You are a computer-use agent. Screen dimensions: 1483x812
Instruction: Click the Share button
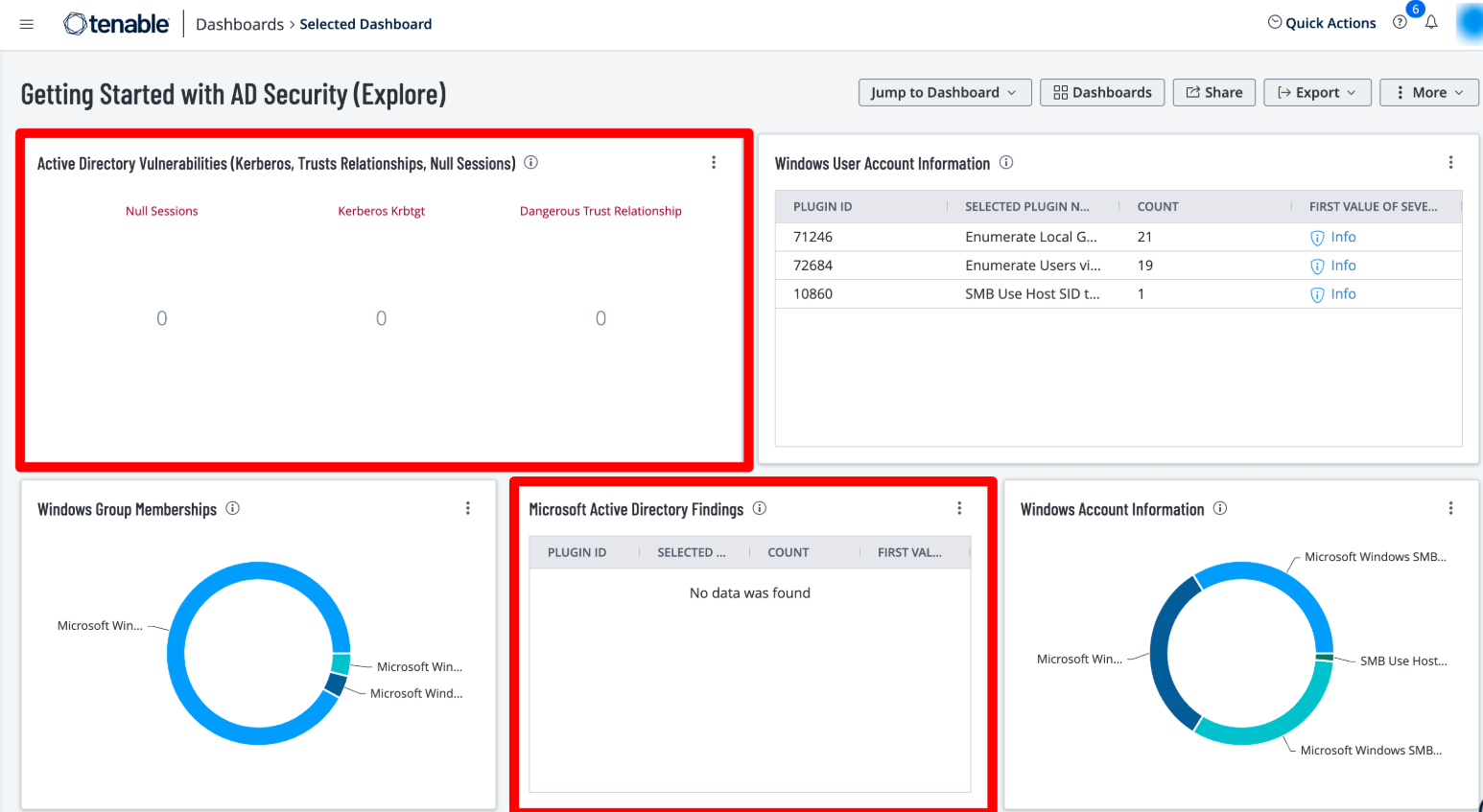pos(1213,93)
